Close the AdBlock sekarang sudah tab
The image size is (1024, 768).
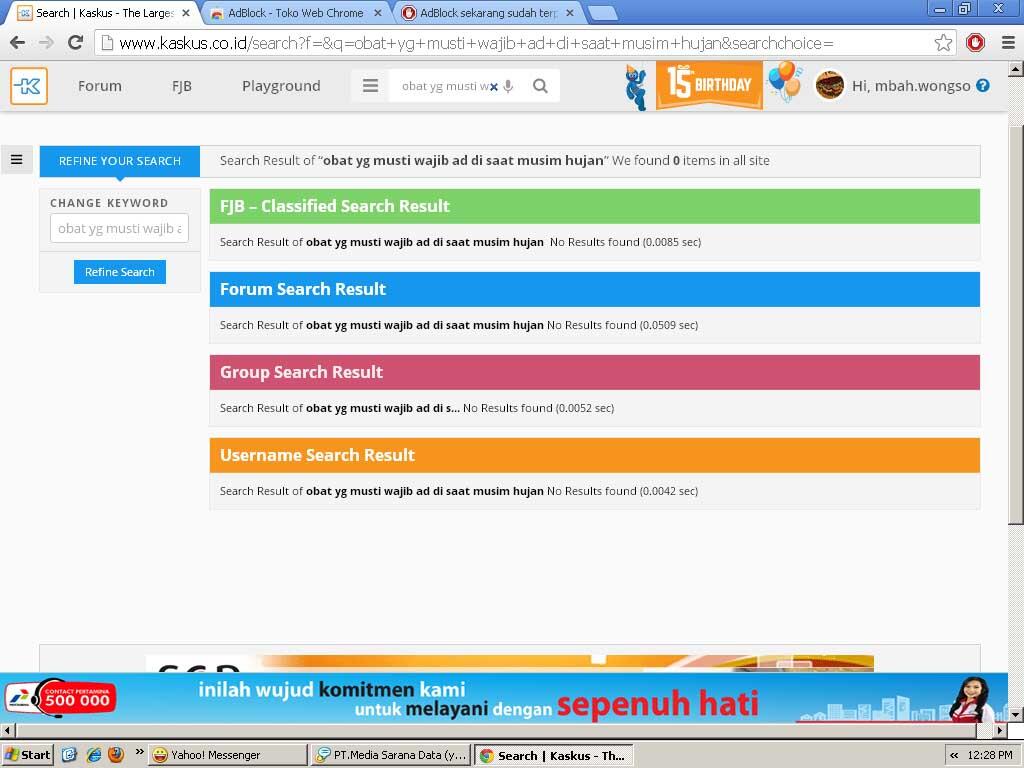point(569,13)
